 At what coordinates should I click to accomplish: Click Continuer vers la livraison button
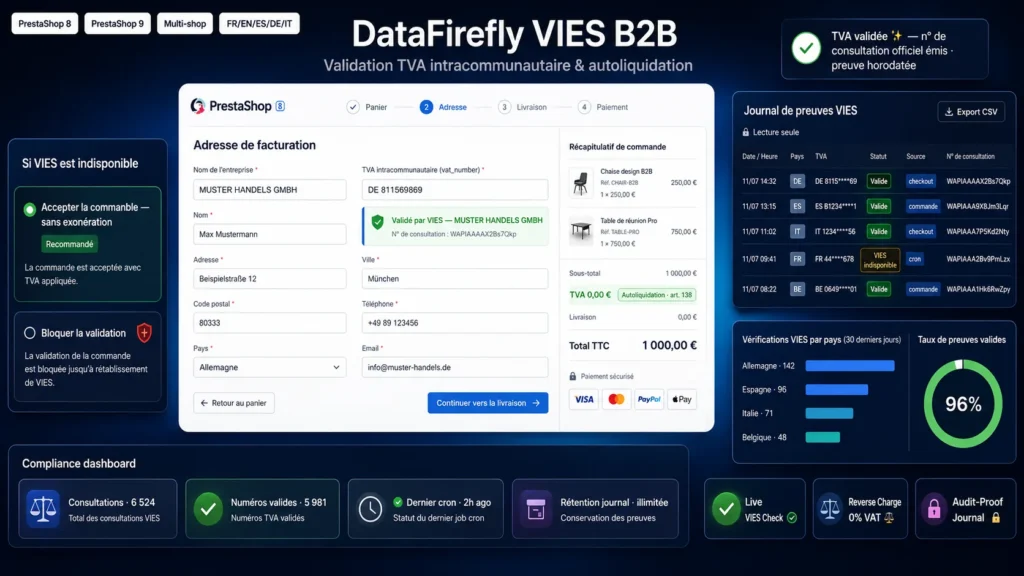point(488,403)
